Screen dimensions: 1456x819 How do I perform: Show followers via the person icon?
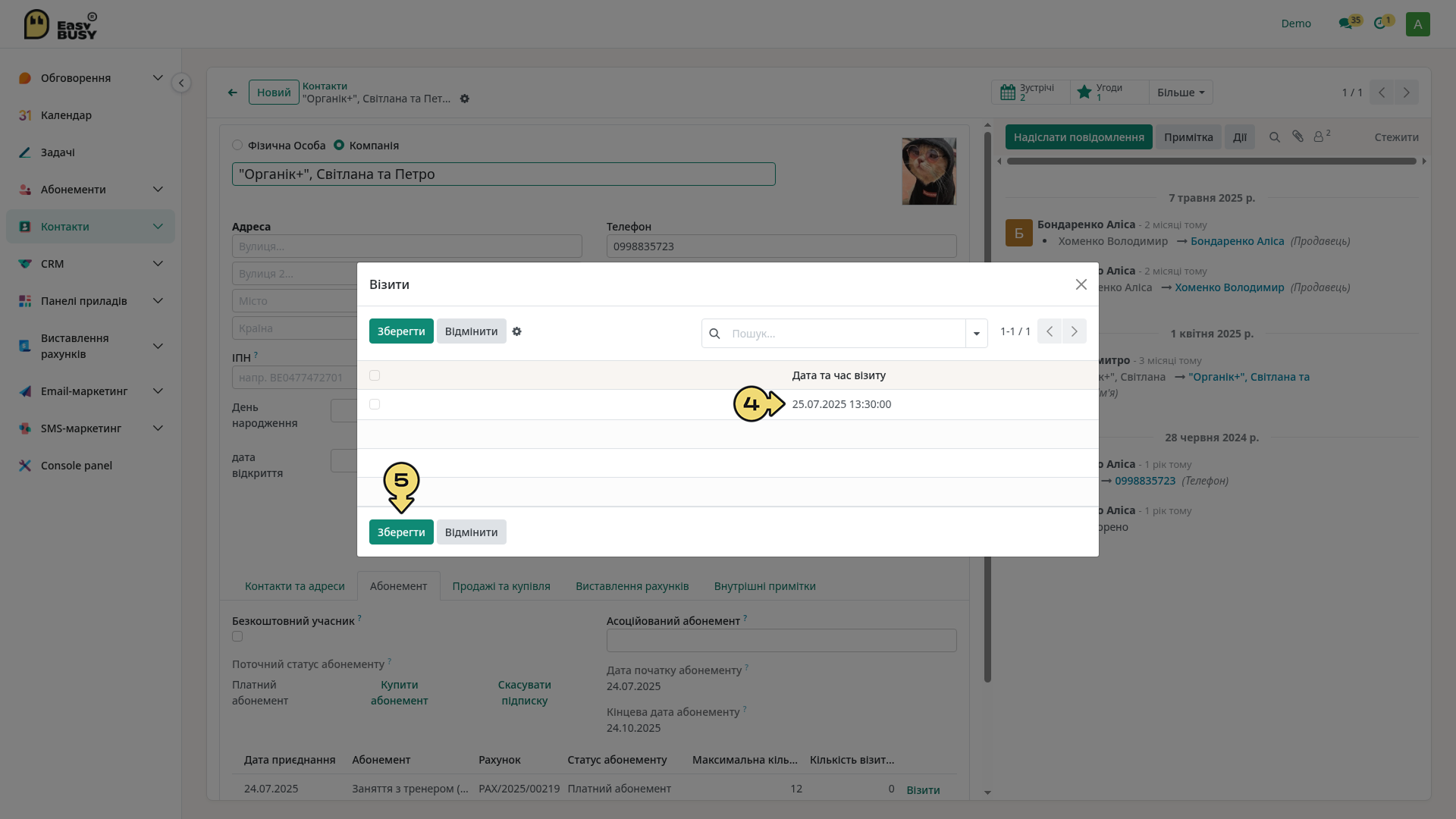coord(1322,136)
